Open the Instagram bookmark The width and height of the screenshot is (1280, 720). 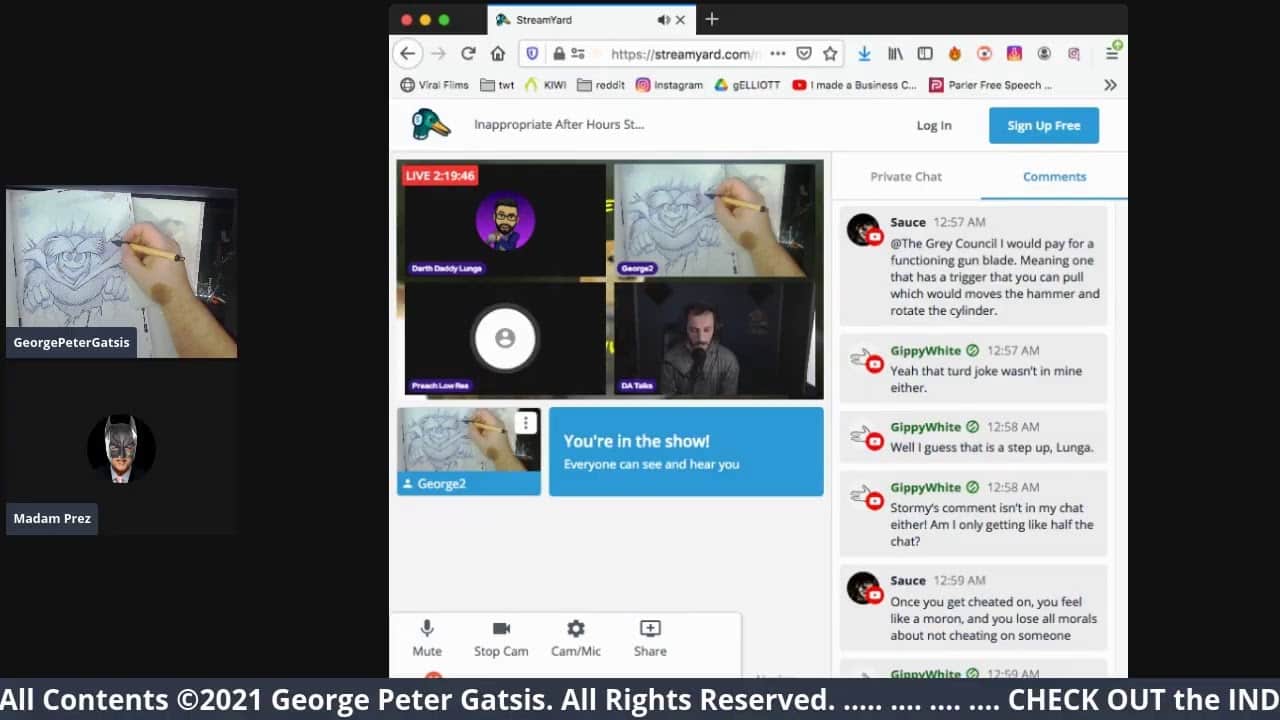coord(670,86)
